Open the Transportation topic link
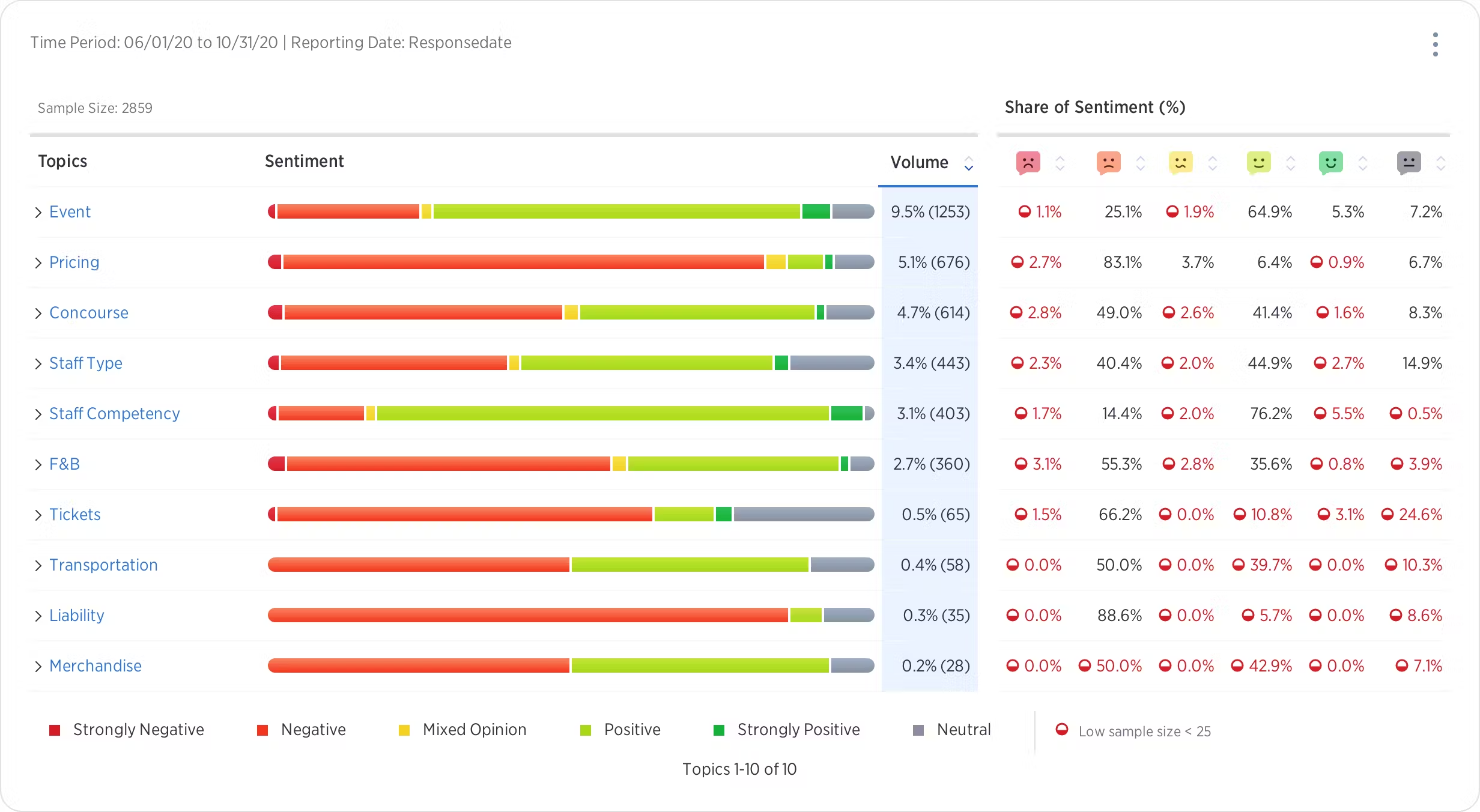Viewport: 1480px width, 812px height. (103, 565)
